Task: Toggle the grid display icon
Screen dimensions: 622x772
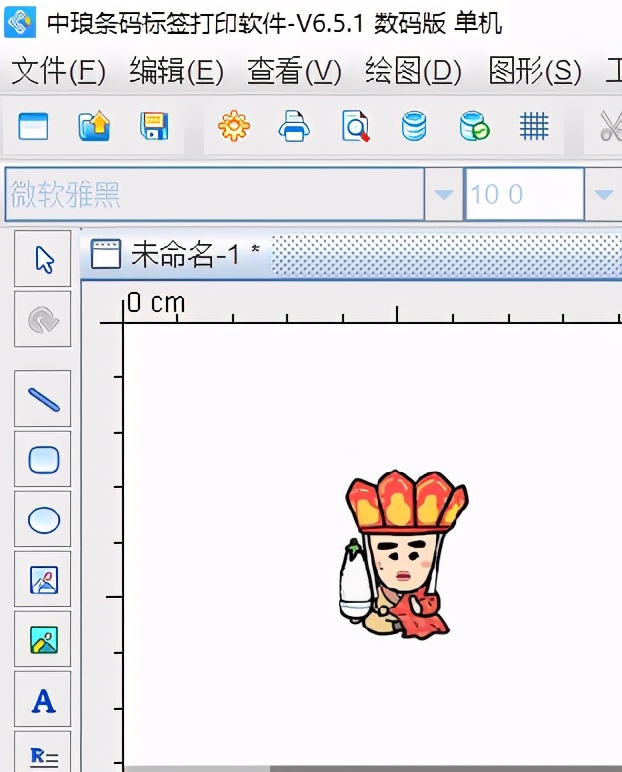Action: [x=534, y=126]
